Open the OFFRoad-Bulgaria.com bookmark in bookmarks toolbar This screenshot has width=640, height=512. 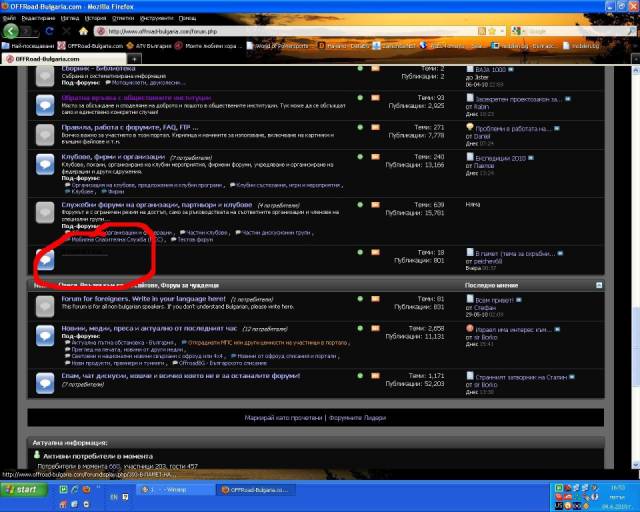(90, 46)
